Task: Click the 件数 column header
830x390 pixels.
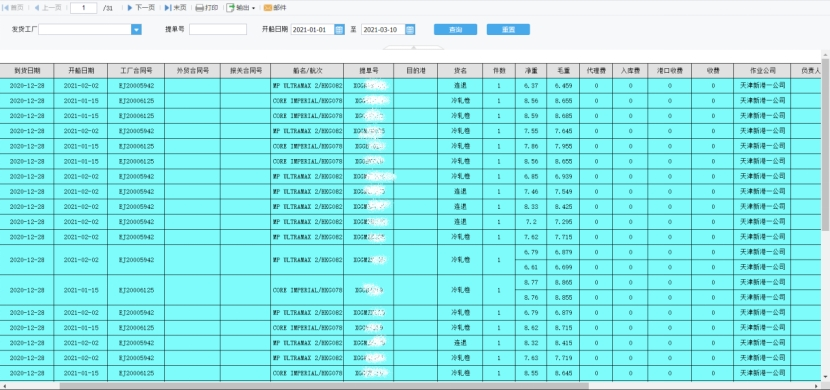Action: click(499, 70)
